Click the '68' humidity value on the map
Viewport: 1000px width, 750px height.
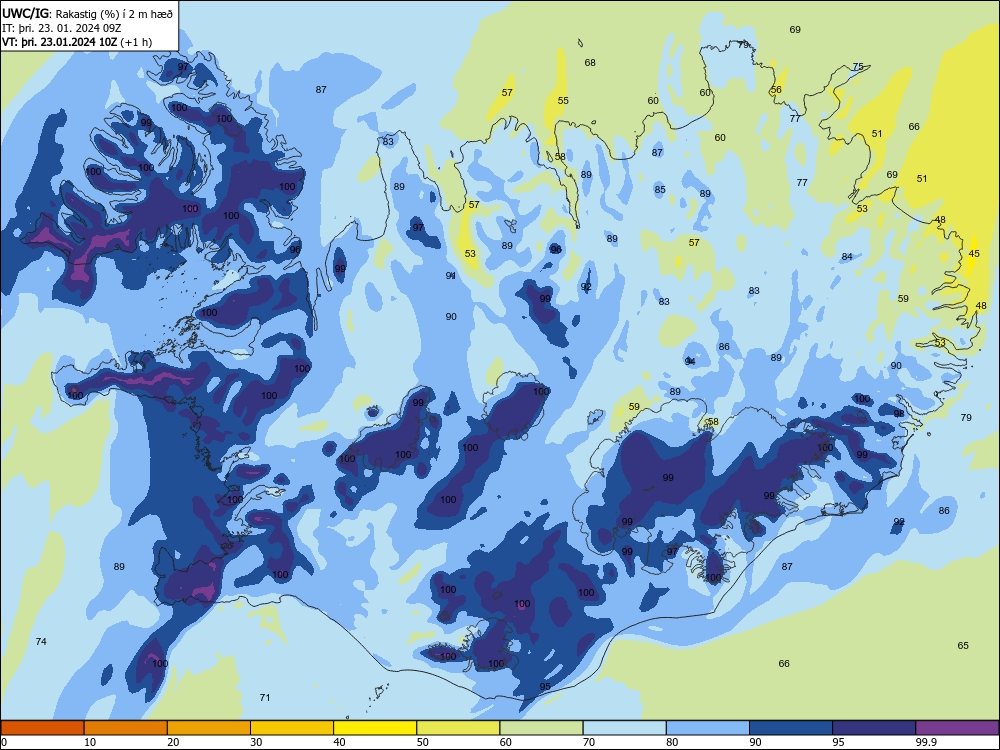tap(590, 62)
